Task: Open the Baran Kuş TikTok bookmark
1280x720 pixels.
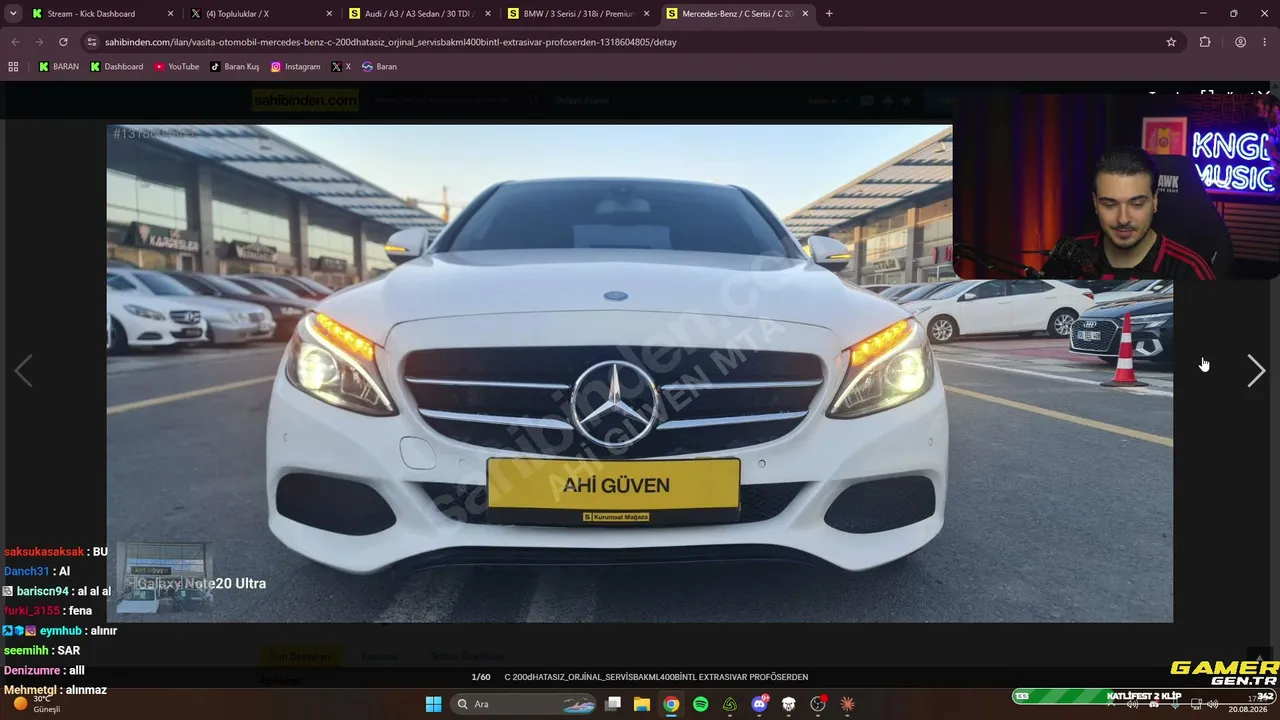Action: [235, 67]
